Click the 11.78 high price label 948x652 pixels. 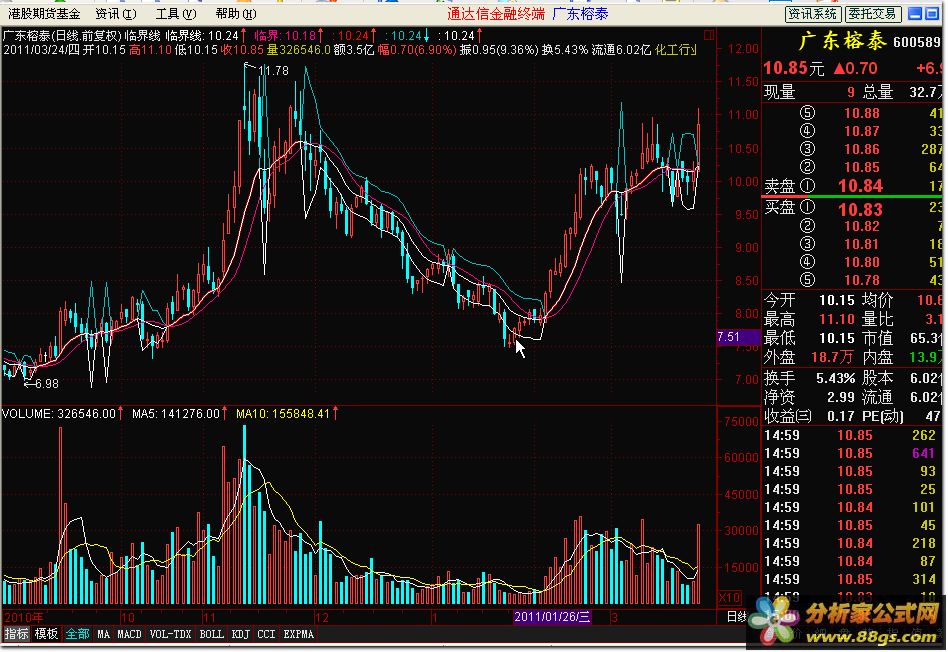pyautogui.click(x=273, y=71)
